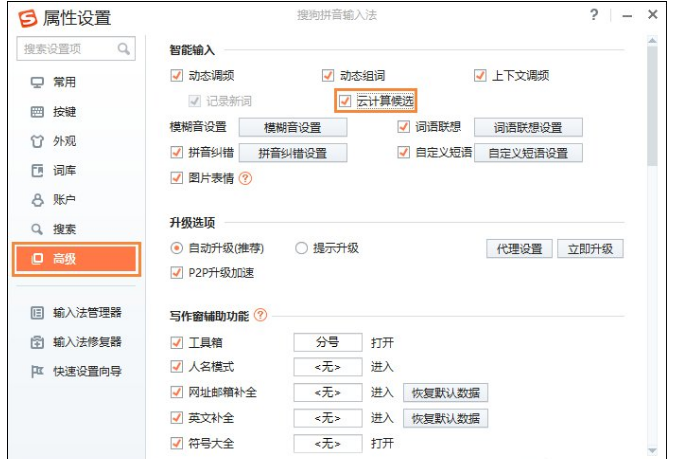This screenshot has width=677, height=459.
Task: Toggle 词语联想 checkbox
Action: (x=403, y=127)
